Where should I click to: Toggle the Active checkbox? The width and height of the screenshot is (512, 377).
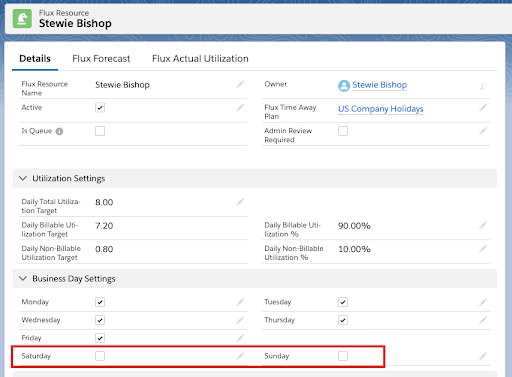coord(100,108)
